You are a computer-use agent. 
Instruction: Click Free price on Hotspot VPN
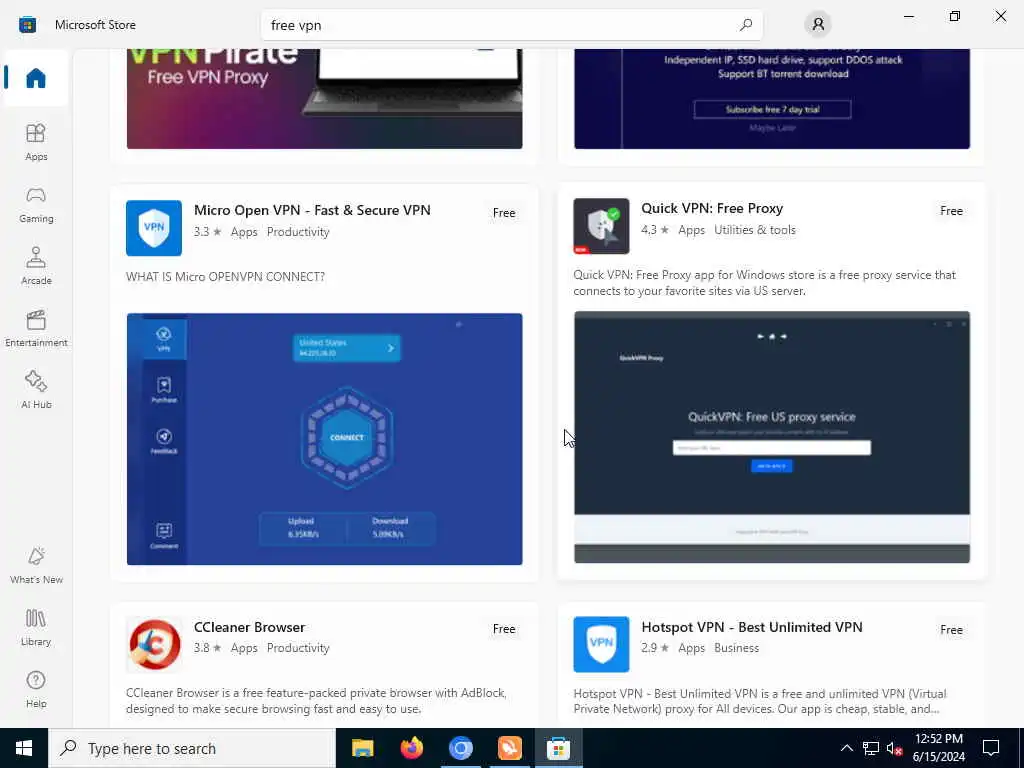click(x=952, y=630)
